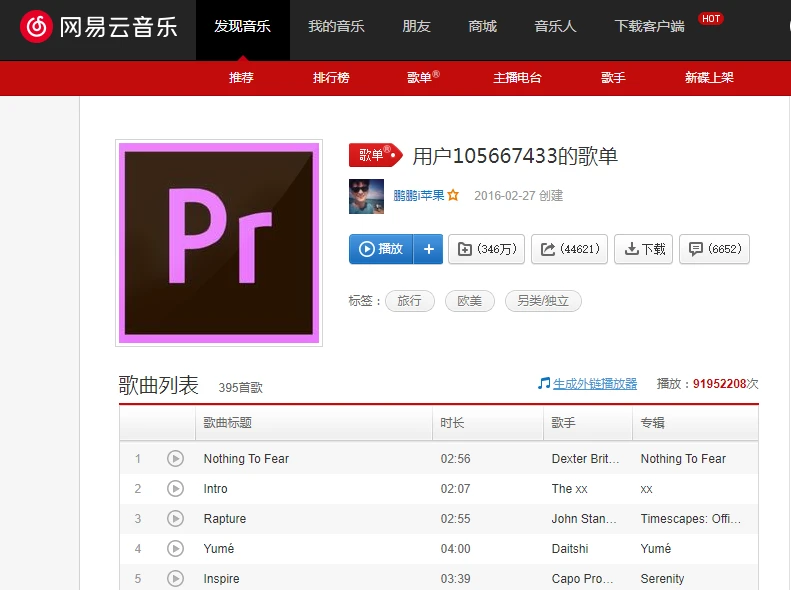Click the play count 91952208
The height and width of the screenshot is (590, 791).
(x=719, y=384)
